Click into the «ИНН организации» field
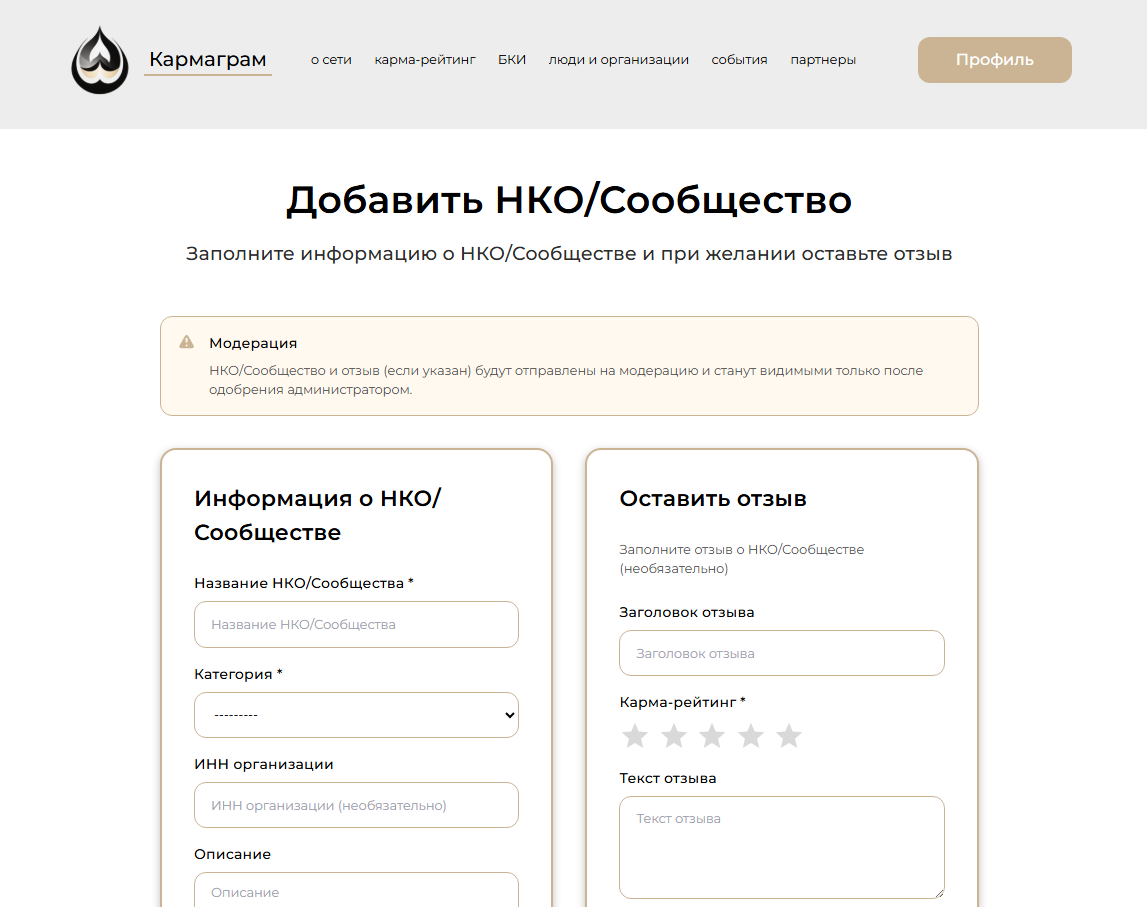Viewport: 1147px width, 907px height. click(356, 805)
